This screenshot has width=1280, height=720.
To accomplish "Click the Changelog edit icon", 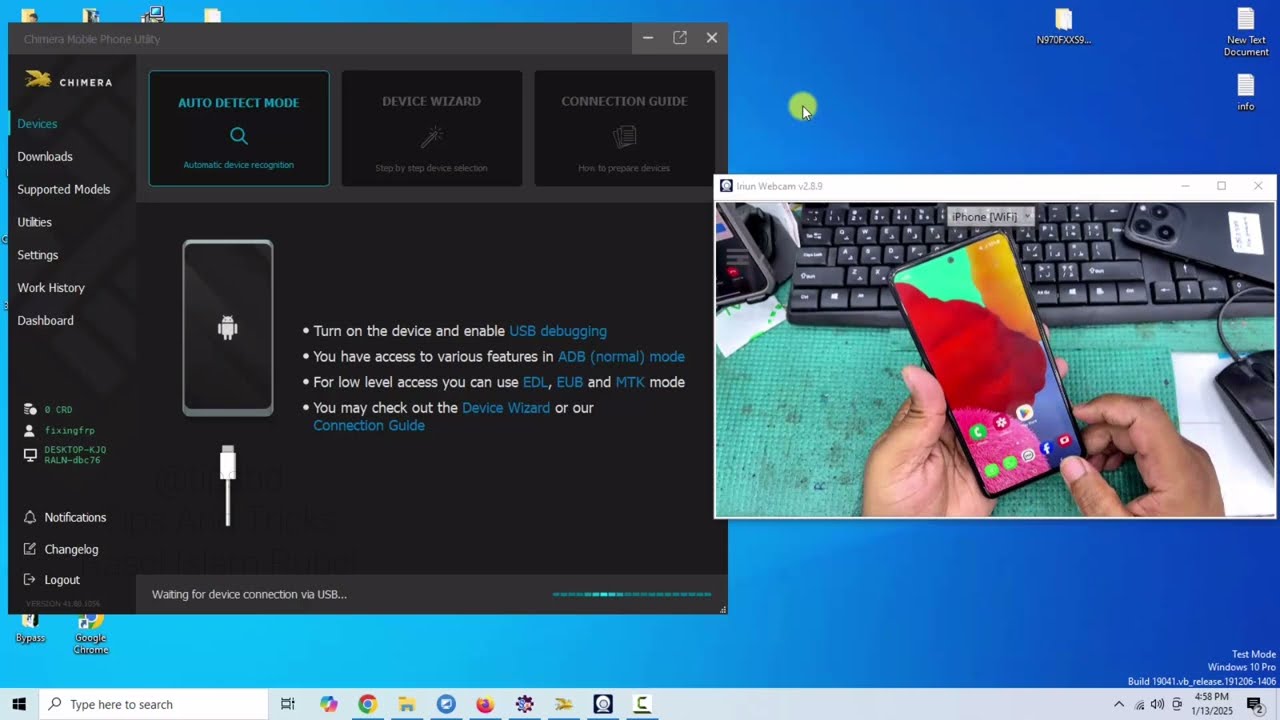I will (x=30, y=549).
